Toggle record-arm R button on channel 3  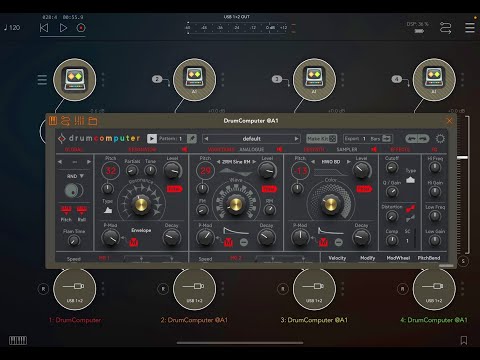pos(283,289)
